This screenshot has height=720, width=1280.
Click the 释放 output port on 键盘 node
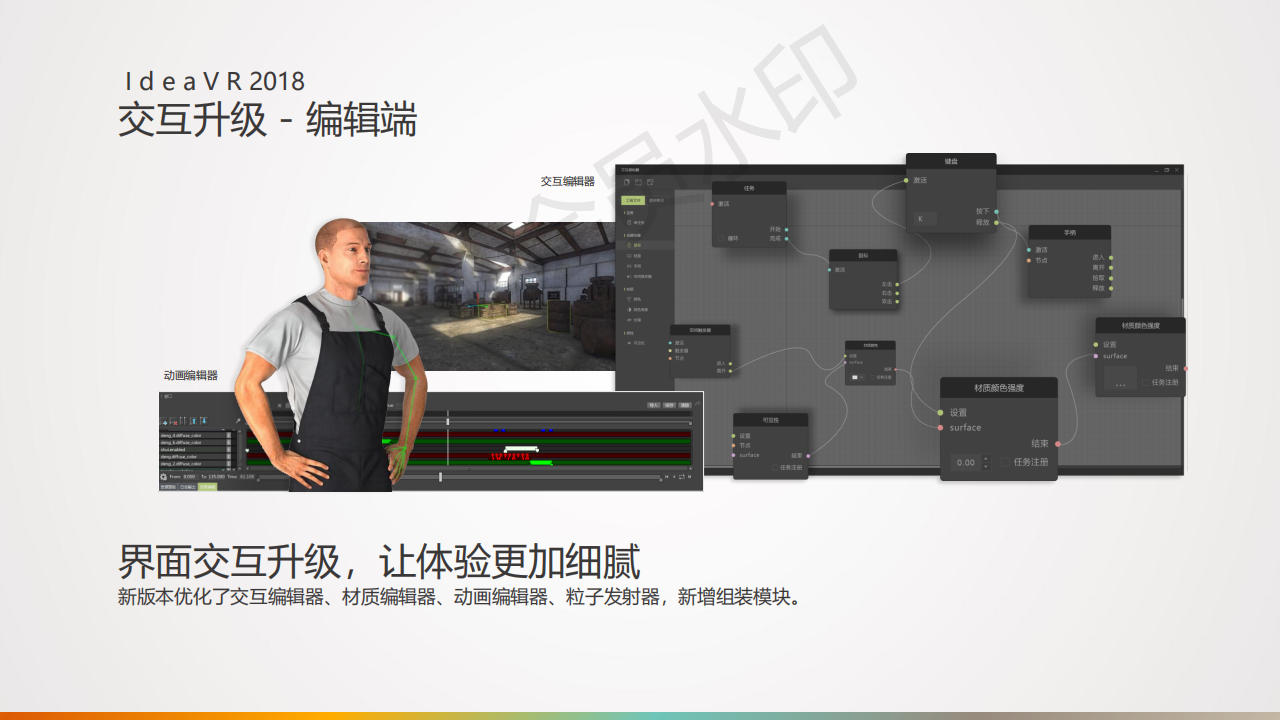coord(996,222)
